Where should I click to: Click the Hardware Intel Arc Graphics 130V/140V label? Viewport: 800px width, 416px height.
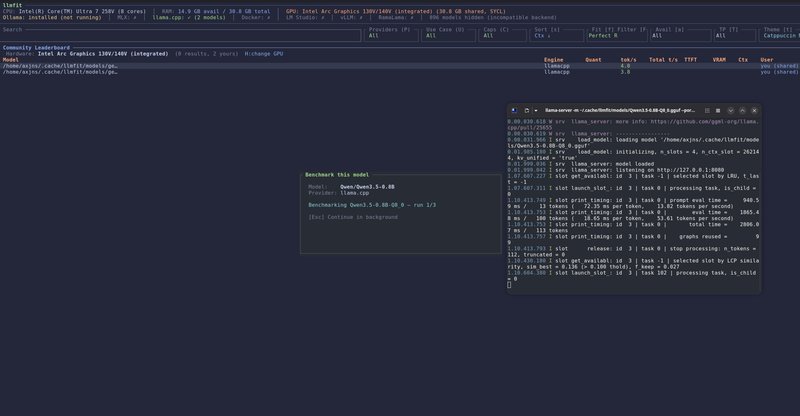click(x=87, y=54)
